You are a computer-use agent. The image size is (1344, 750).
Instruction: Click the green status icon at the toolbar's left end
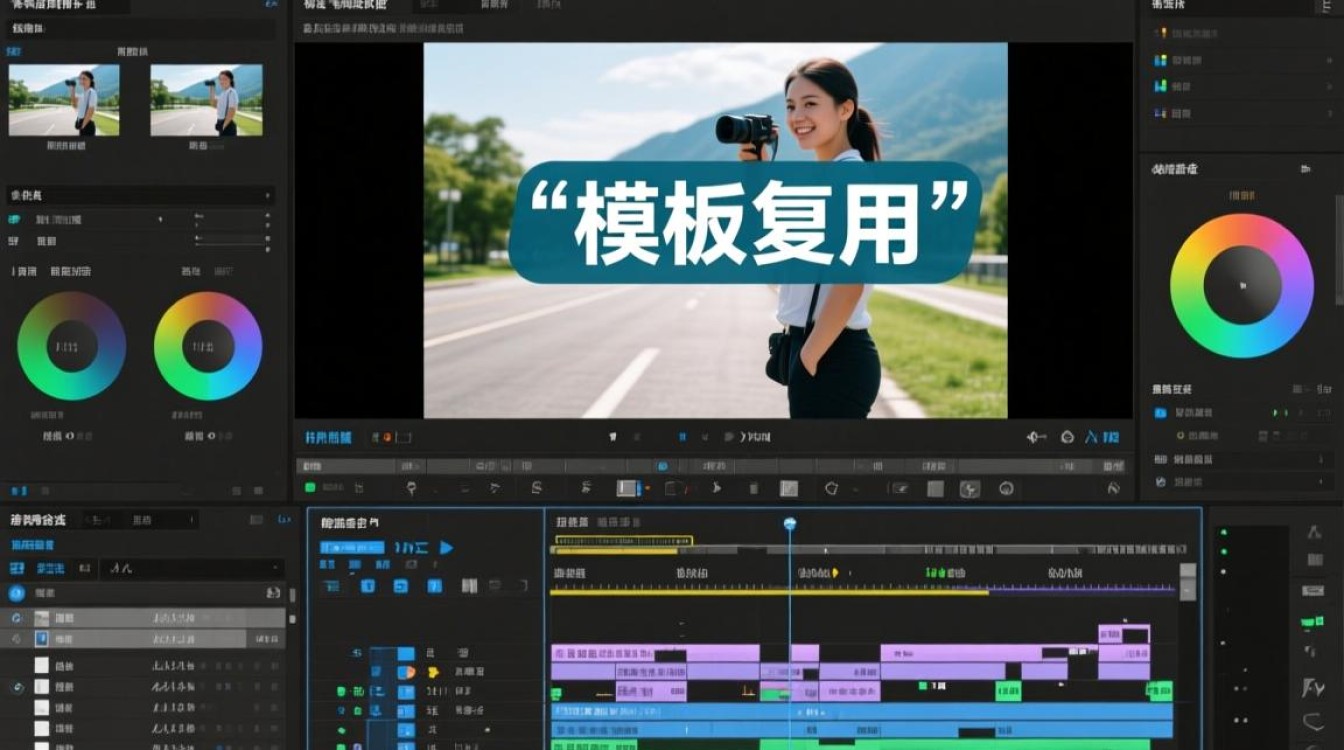coord(310,488)
